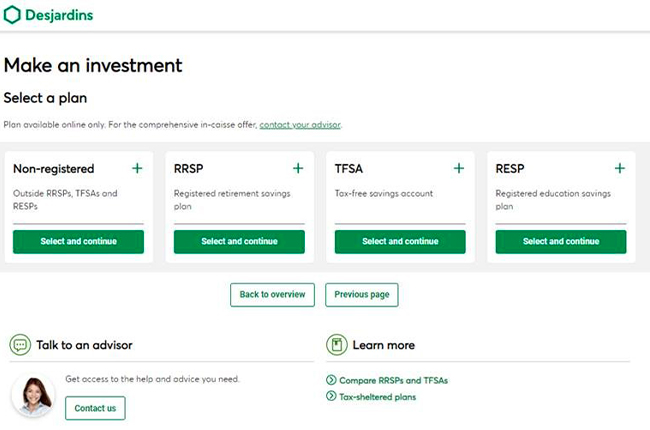Expand the Non-registered plan details
Image resolution: width=650 pixels, height=430 pixels.
[x=137, y=169]
